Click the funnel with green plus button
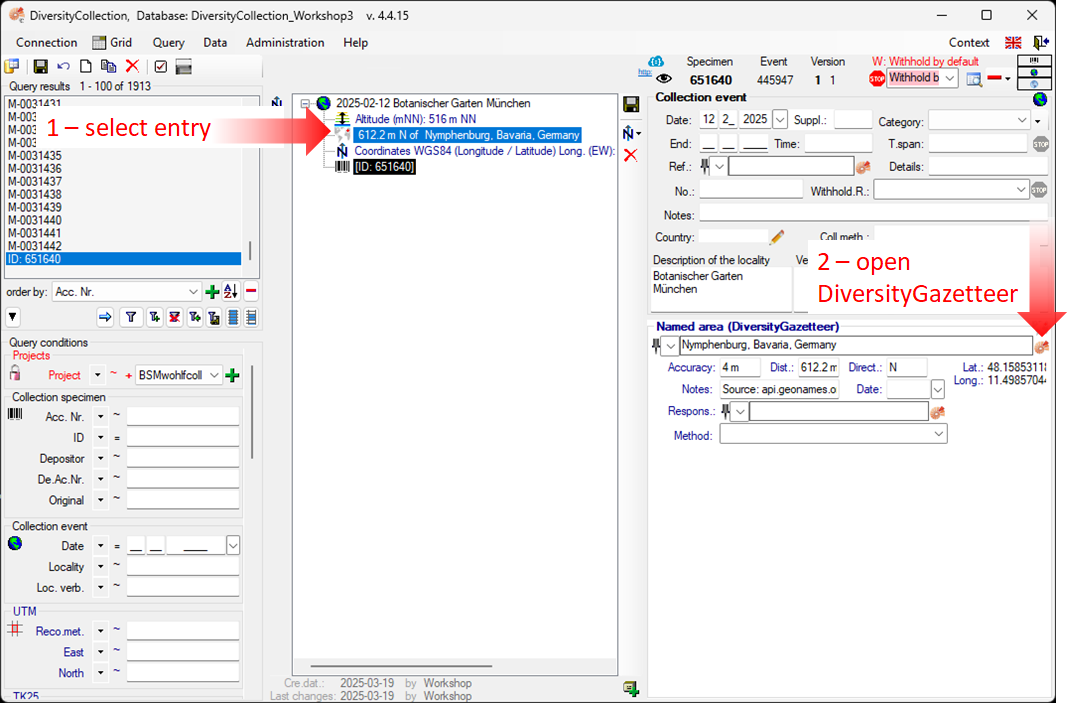 pyautogui.click(x=154, y=317)
